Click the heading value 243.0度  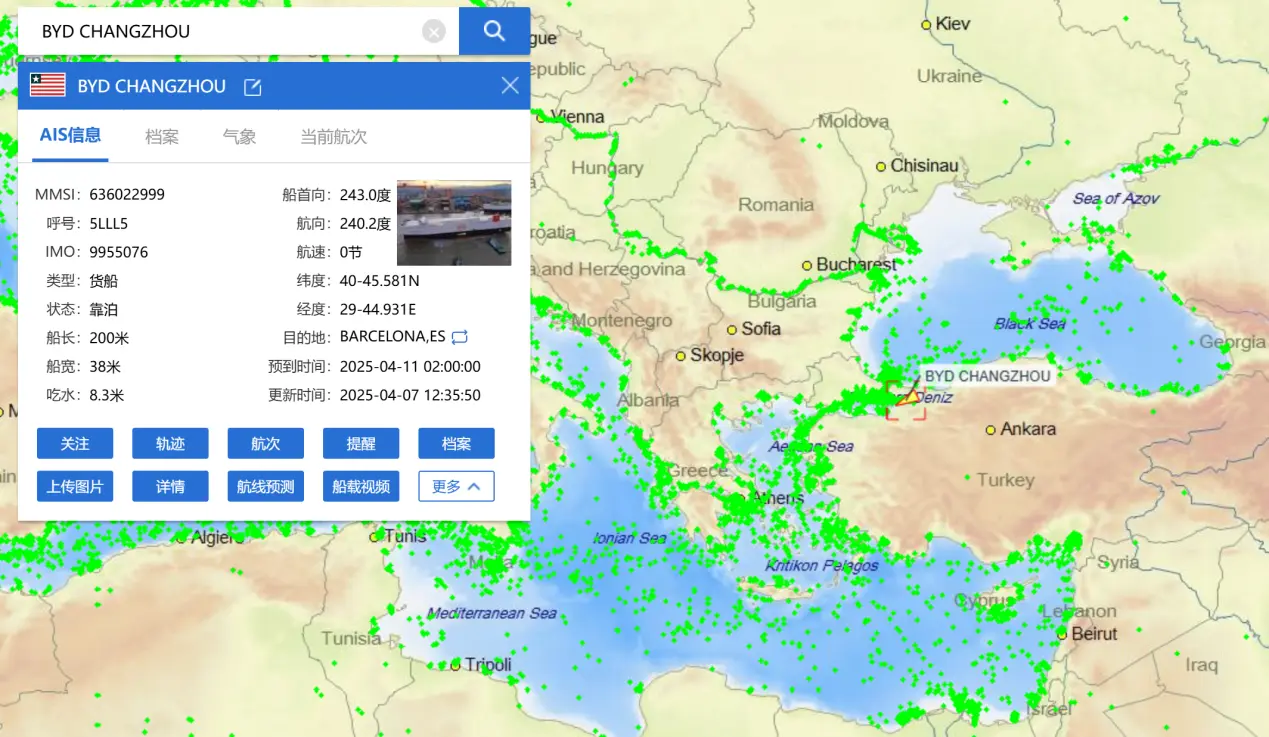[x=365, y=194]
